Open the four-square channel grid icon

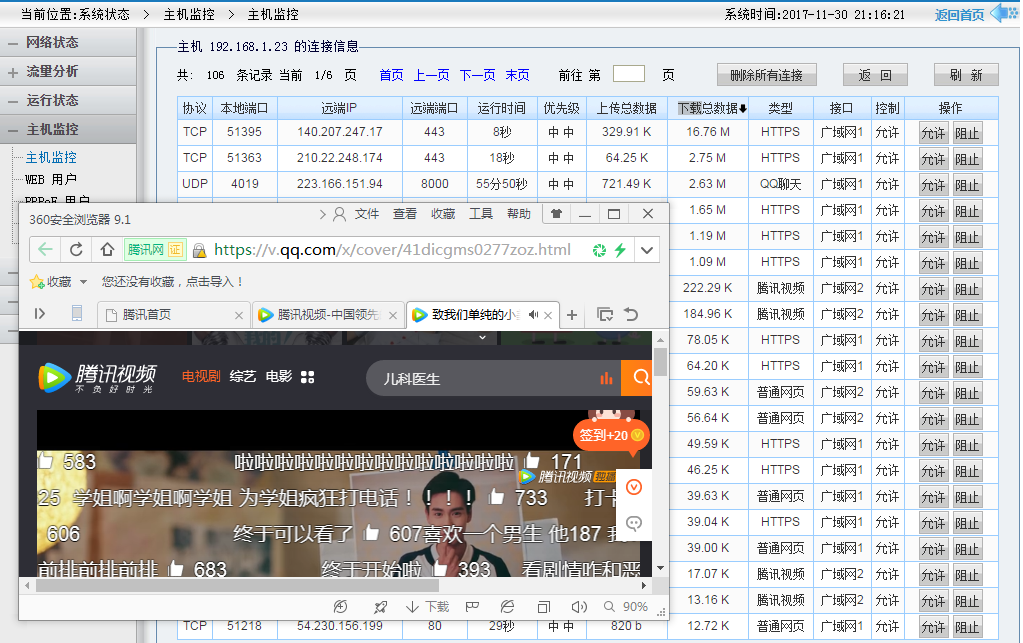(307, 377)
